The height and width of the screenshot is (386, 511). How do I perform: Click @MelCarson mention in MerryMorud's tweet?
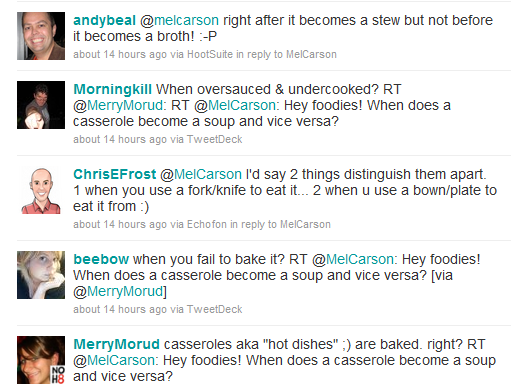tap(114, 361)
